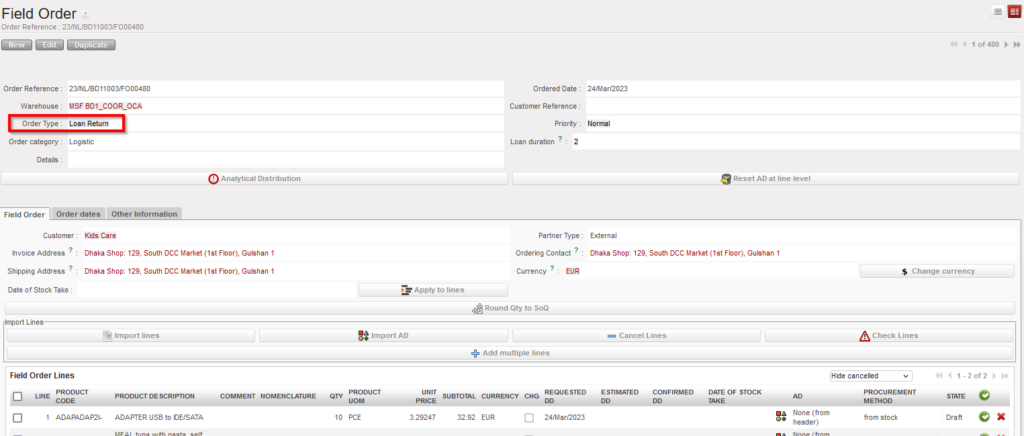
Task: Tick the checkbox for line 1
Action: (x=17, y=417)
